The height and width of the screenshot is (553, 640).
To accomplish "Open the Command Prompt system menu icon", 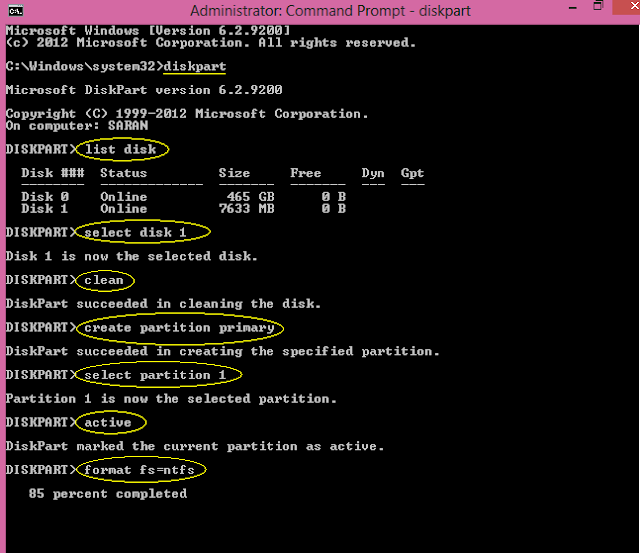I will tap(16, 11).
